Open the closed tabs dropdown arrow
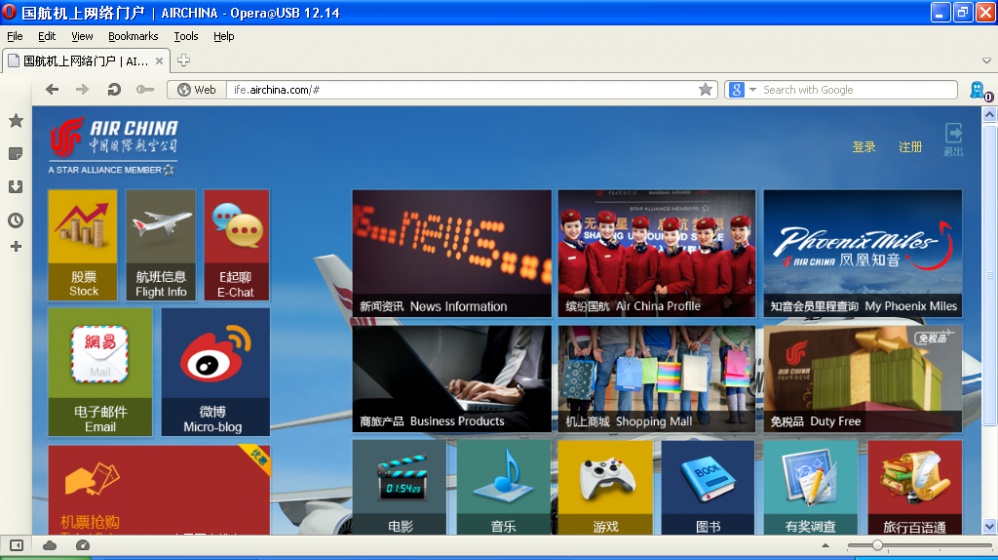The image size is (998, 560). [985, 61]
